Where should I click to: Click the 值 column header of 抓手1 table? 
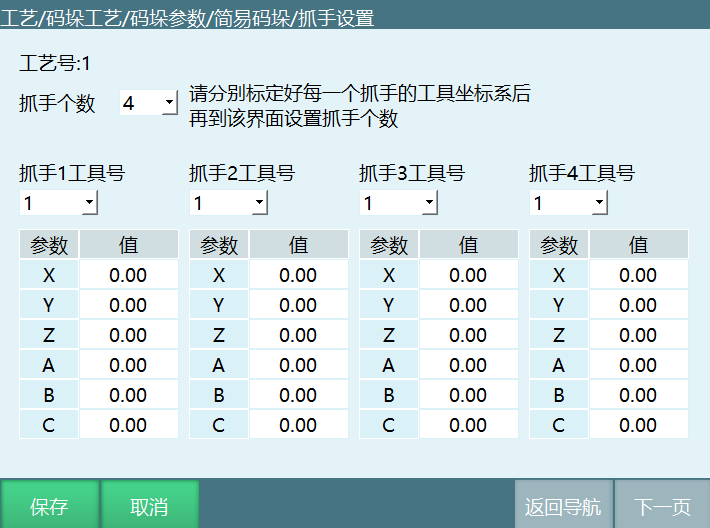128,245
